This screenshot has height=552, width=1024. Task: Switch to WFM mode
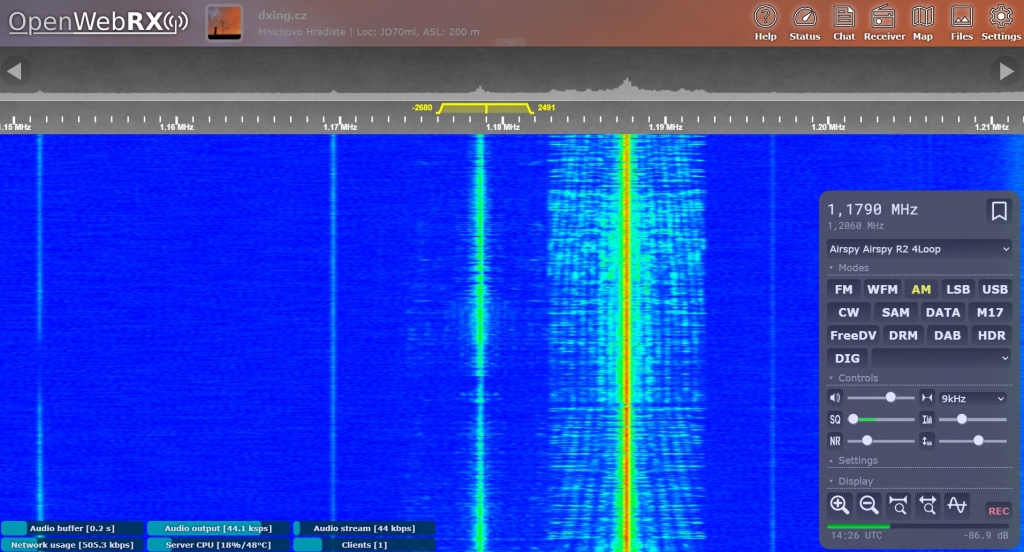(882, 289)
